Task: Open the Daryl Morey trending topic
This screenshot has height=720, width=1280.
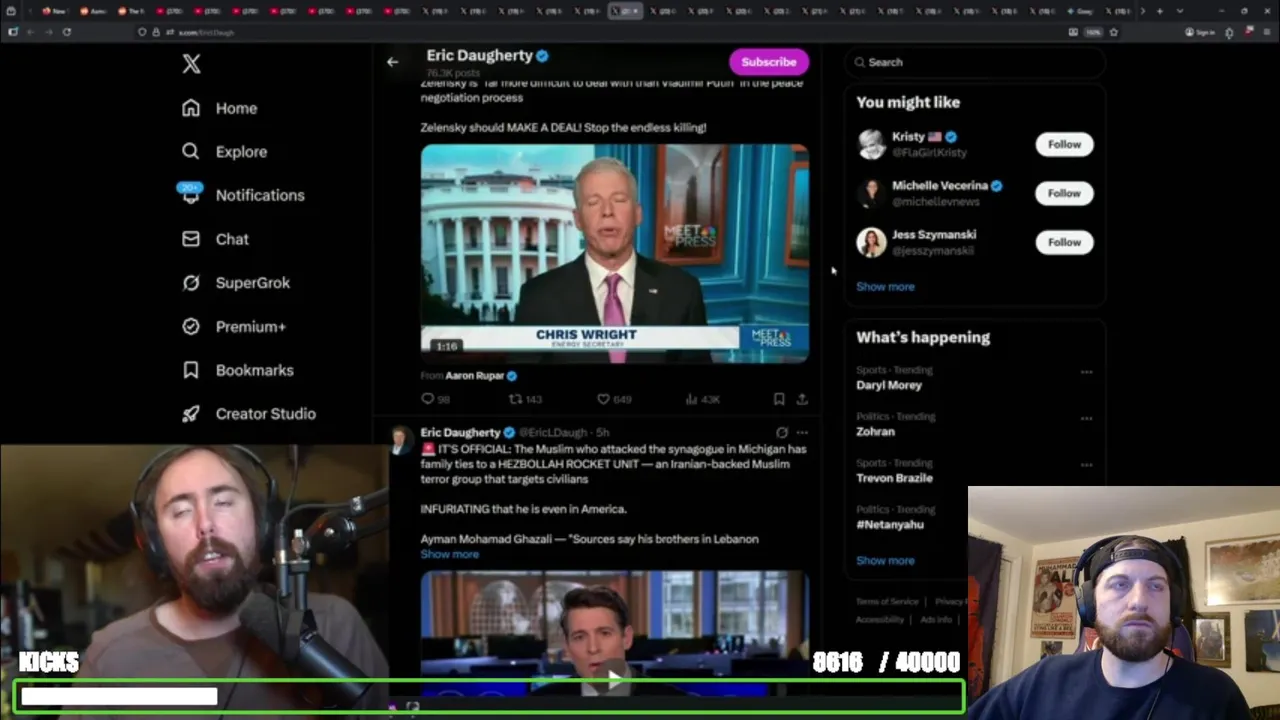Action: click(x=889, y=385)
